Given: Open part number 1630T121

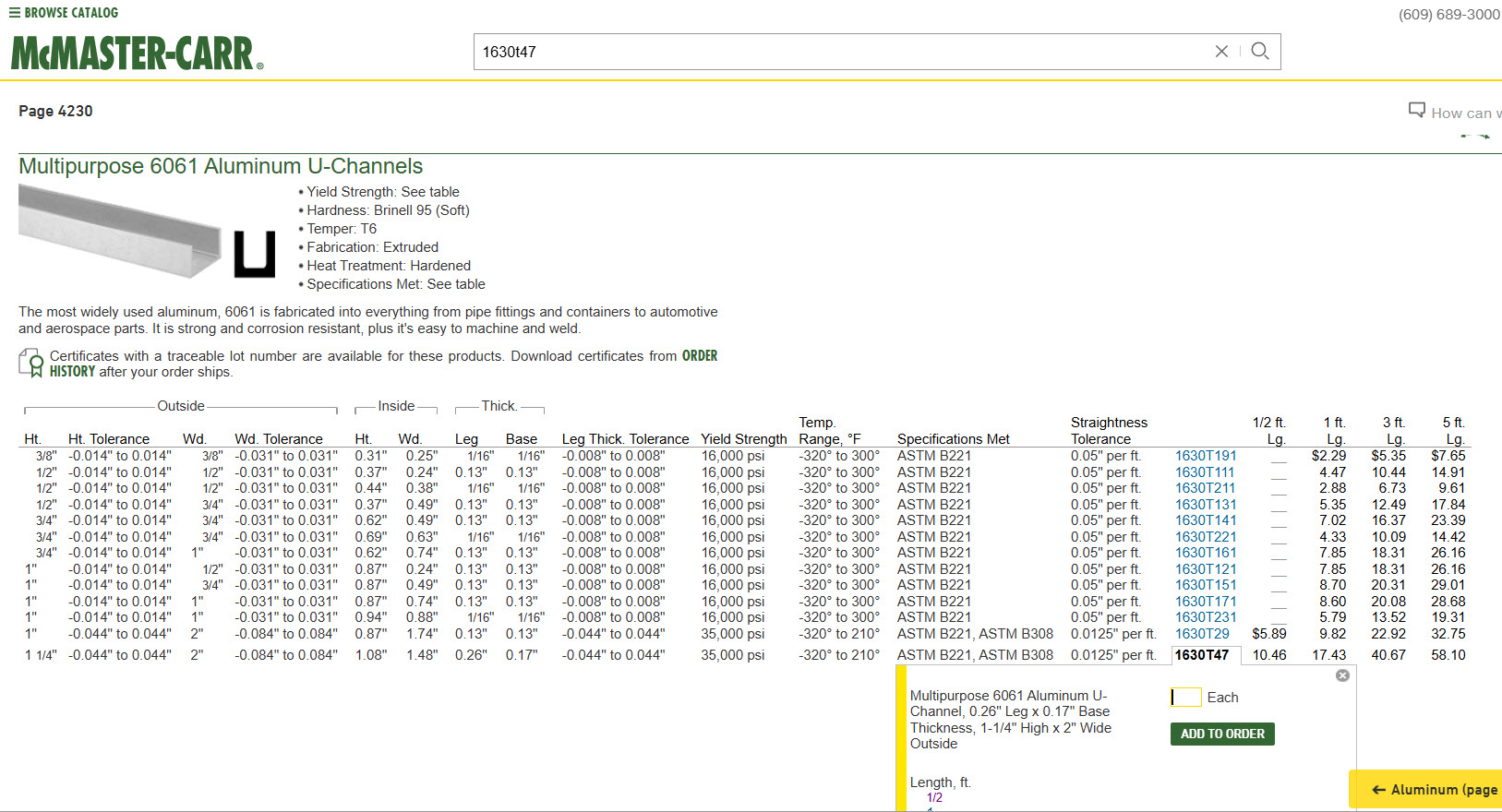Looking at the screenshot, I should pos(1205,569).
